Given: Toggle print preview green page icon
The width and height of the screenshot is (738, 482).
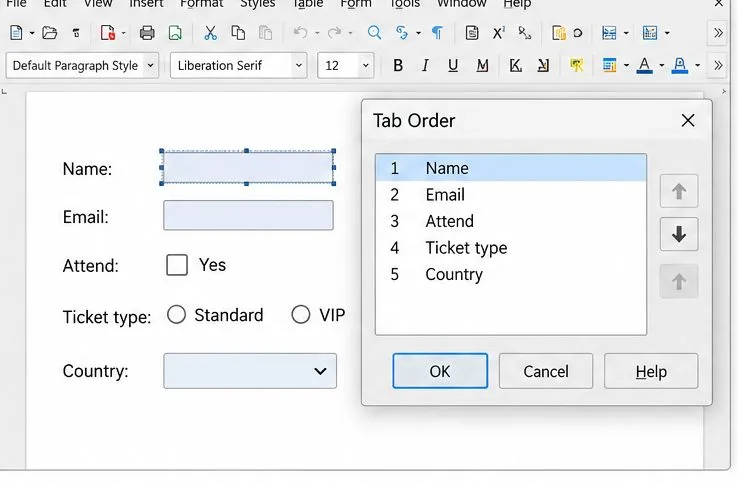Looking at the screenshot, I should tap(175, 33).
